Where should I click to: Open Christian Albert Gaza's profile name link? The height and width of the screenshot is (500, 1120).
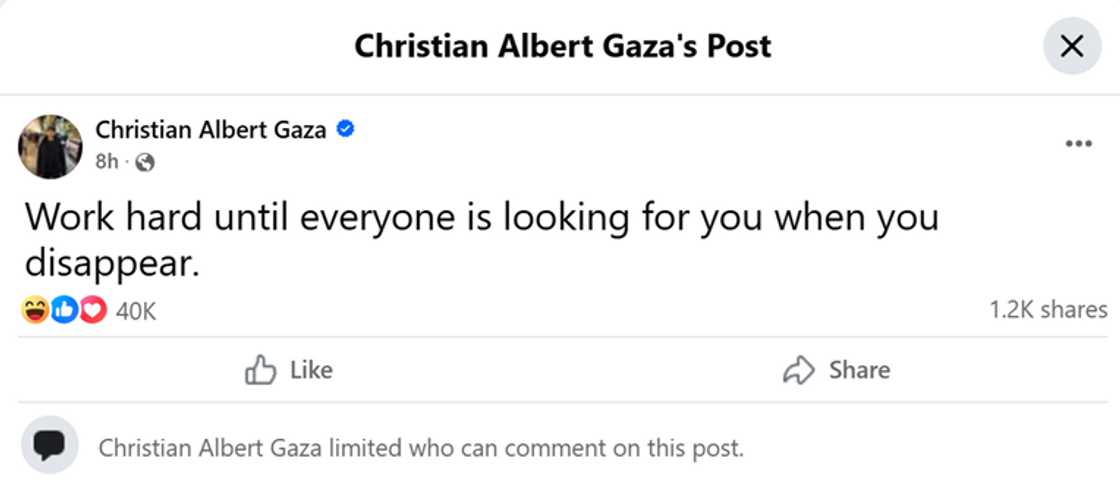click(211, 129)
